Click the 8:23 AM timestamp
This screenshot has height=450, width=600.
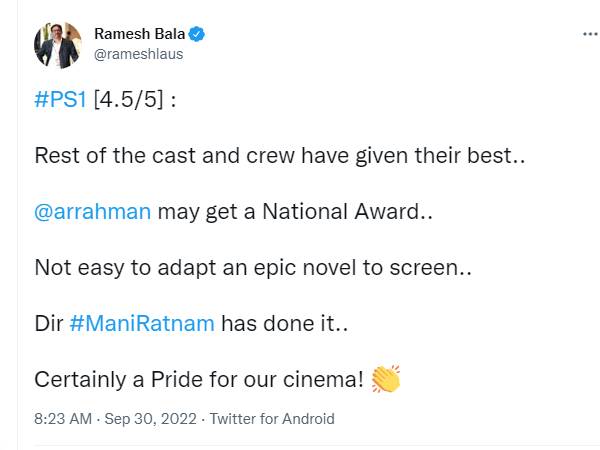coord(64,419)
